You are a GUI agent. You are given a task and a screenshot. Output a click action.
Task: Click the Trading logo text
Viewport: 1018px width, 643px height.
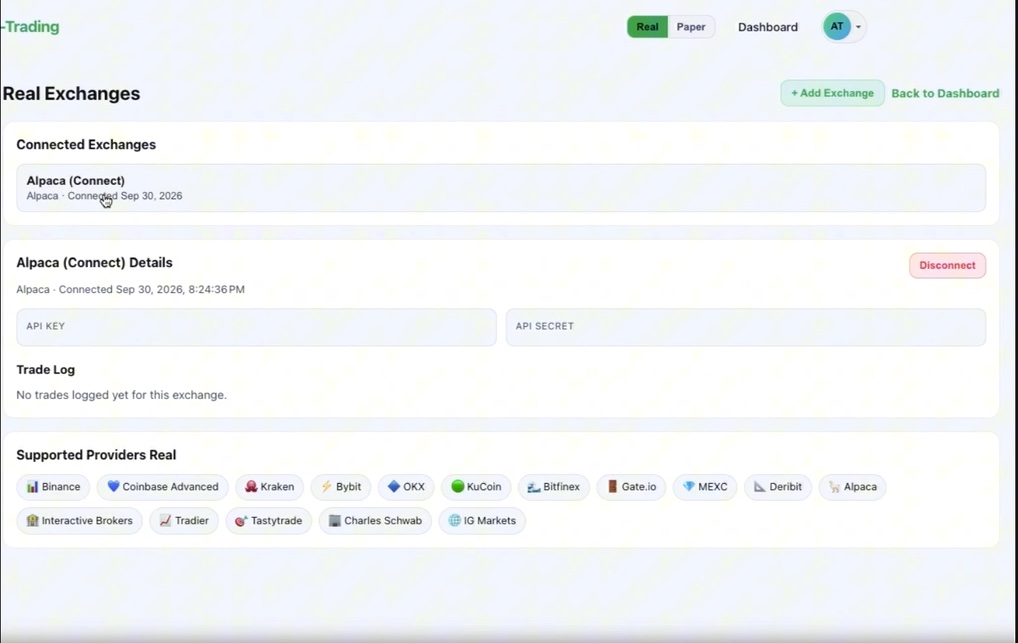point(30,27)
